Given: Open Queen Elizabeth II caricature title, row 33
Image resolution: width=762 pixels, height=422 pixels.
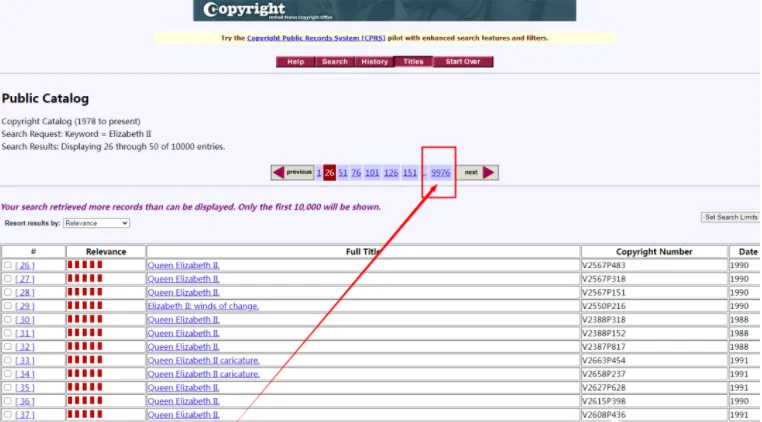Looking at the screenshot, I should coord(204,361).
